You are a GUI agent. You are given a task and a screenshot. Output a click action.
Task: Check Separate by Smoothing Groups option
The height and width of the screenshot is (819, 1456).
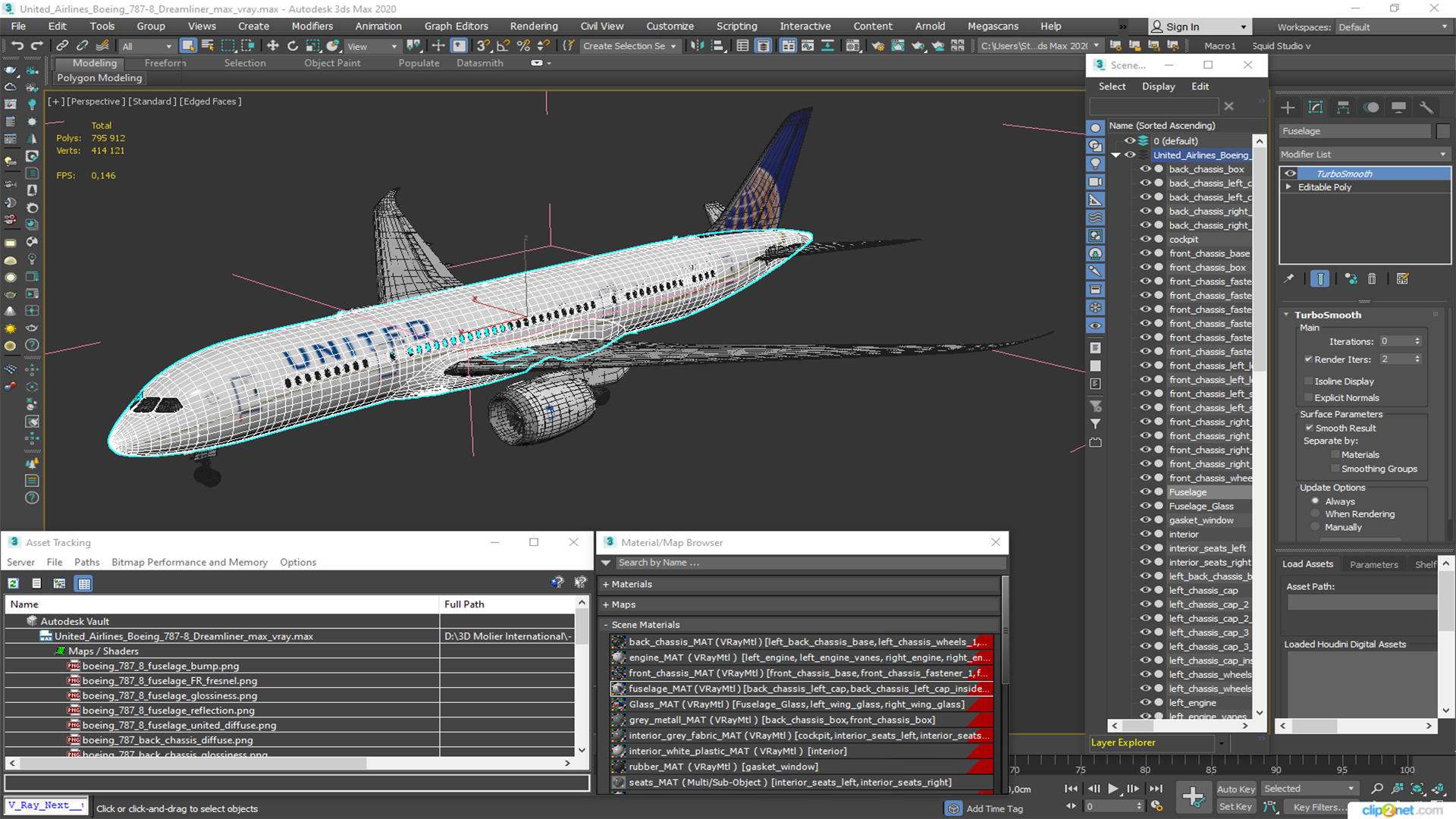[1335, 469]
